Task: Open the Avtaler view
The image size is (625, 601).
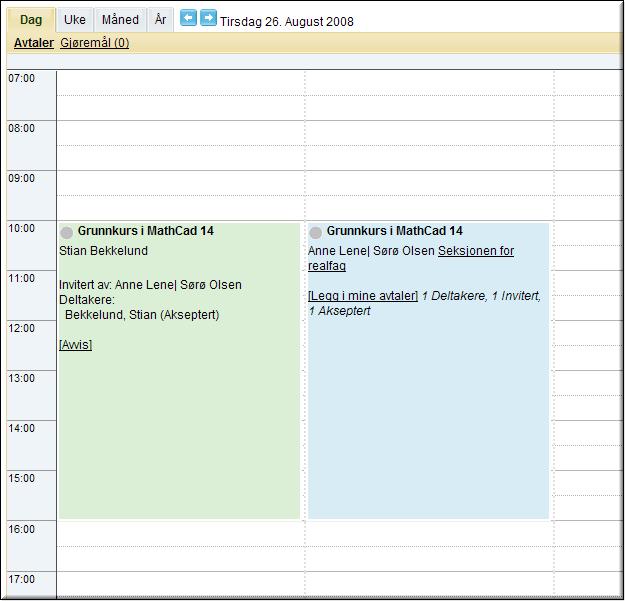Action: 34,43
